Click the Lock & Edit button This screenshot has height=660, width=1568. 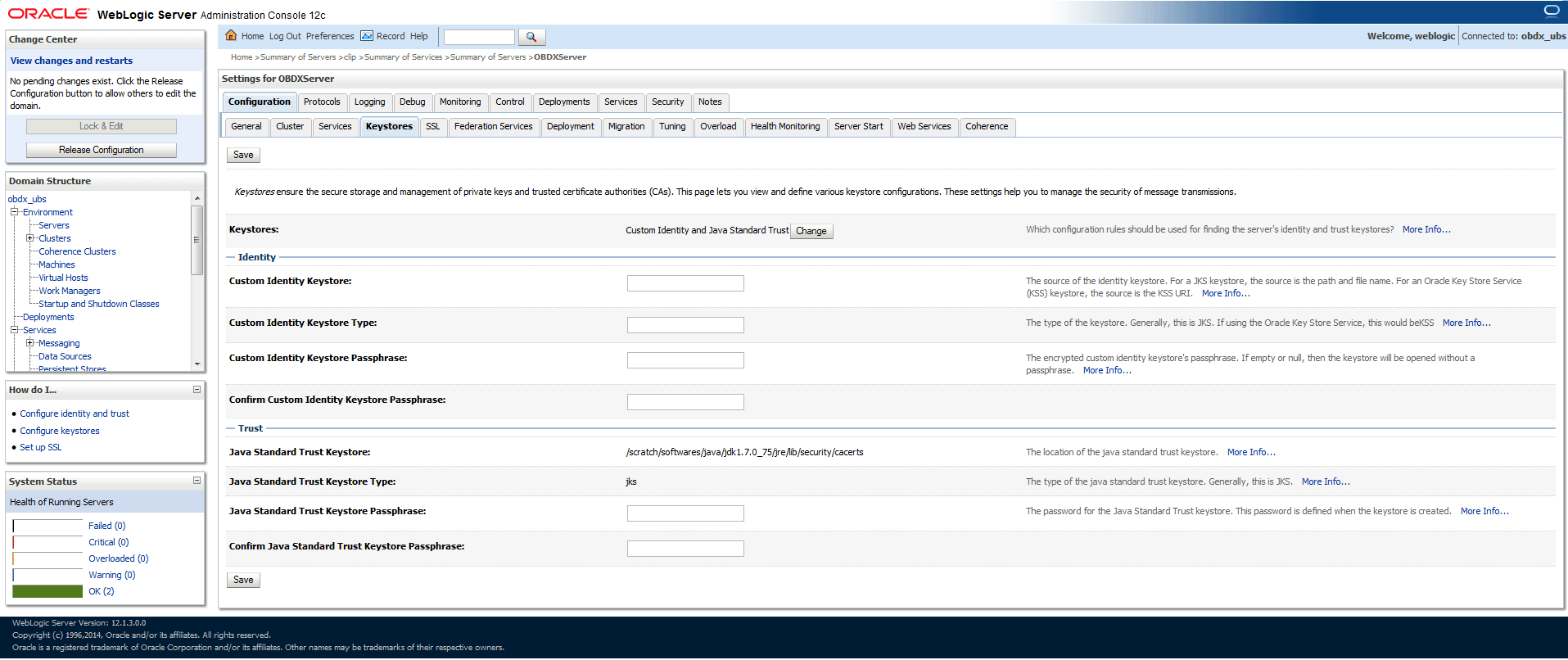click(102, 126)
